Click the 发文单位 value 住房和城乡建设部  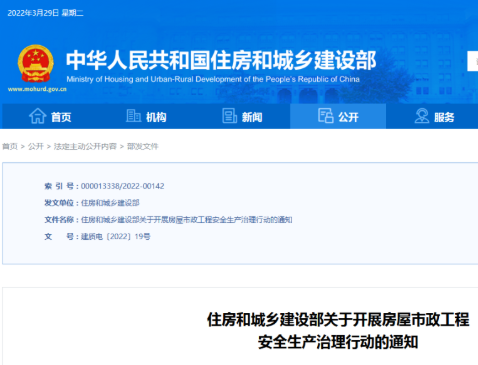tap(110, 203)
